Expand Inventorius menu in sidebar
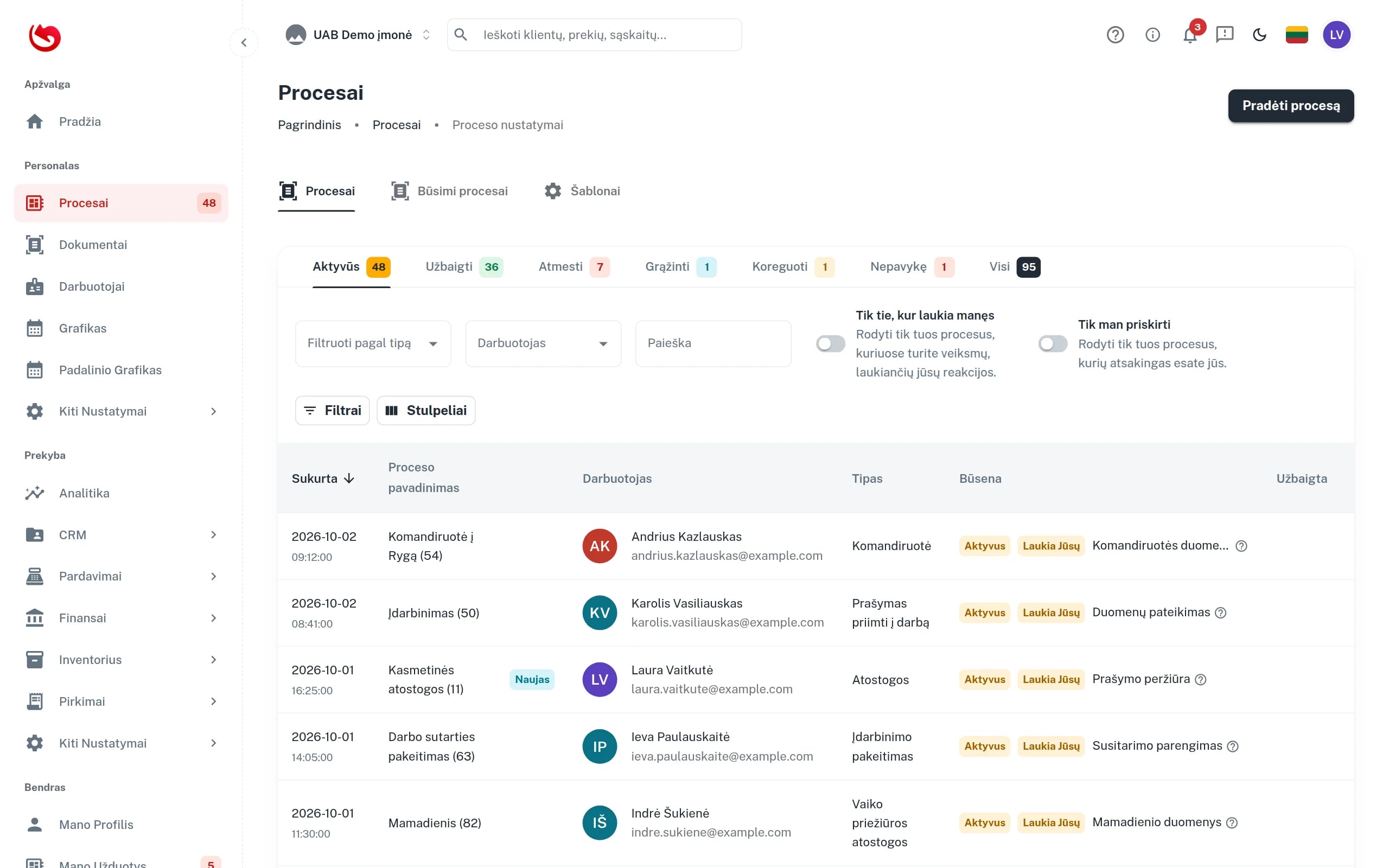The width and height of the screenshot is (1389, 868). [x=121, y=660]
